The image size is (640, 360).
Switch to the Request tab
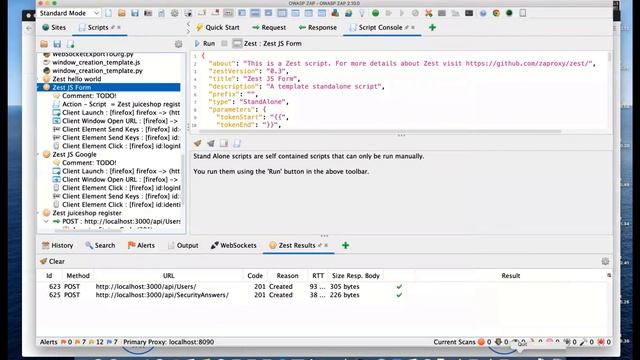coord(269,27)
